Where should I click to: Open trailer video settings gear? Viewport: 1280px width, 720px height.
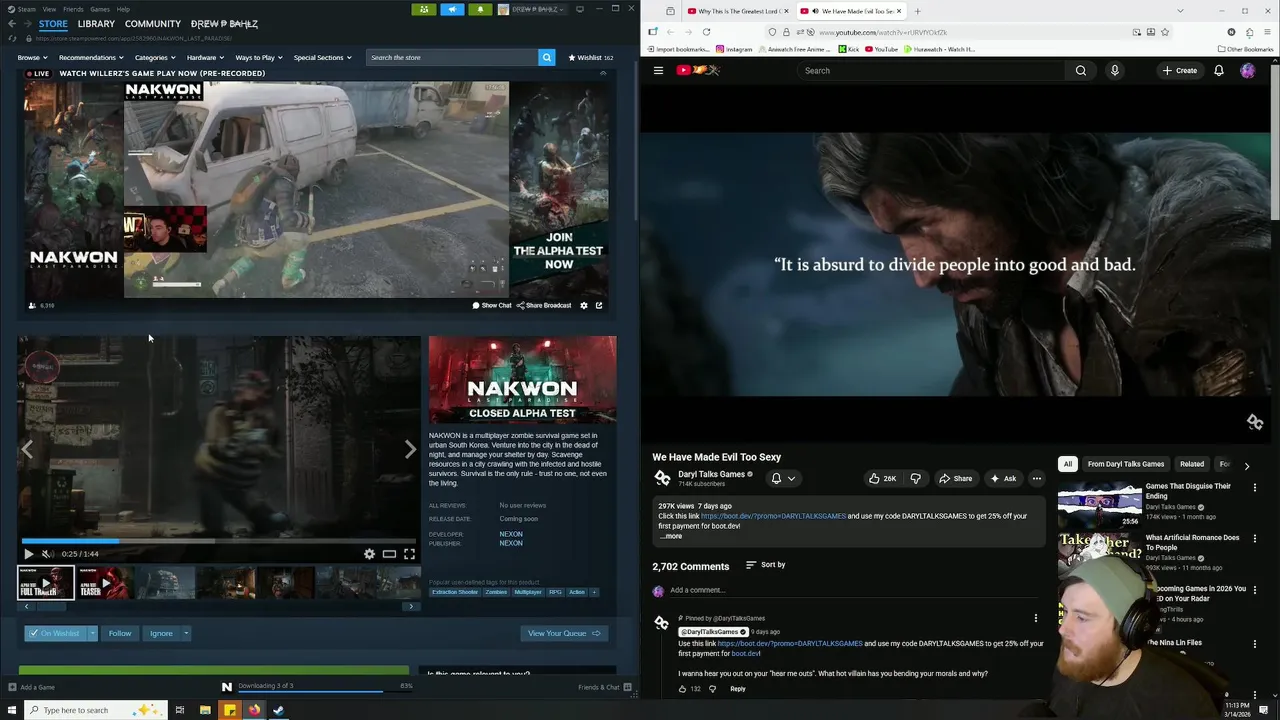click(x=369, y=554)
